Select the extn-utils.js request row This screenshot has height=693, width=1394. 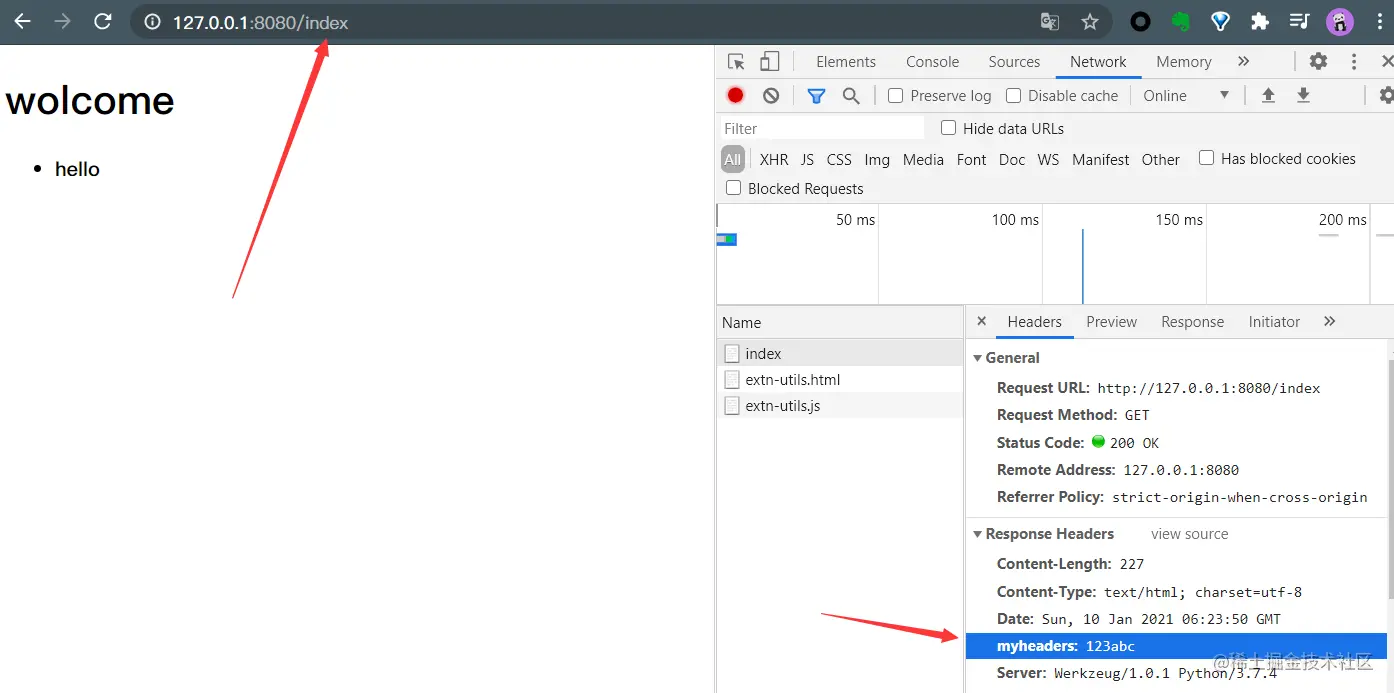[x=840, y=405]
